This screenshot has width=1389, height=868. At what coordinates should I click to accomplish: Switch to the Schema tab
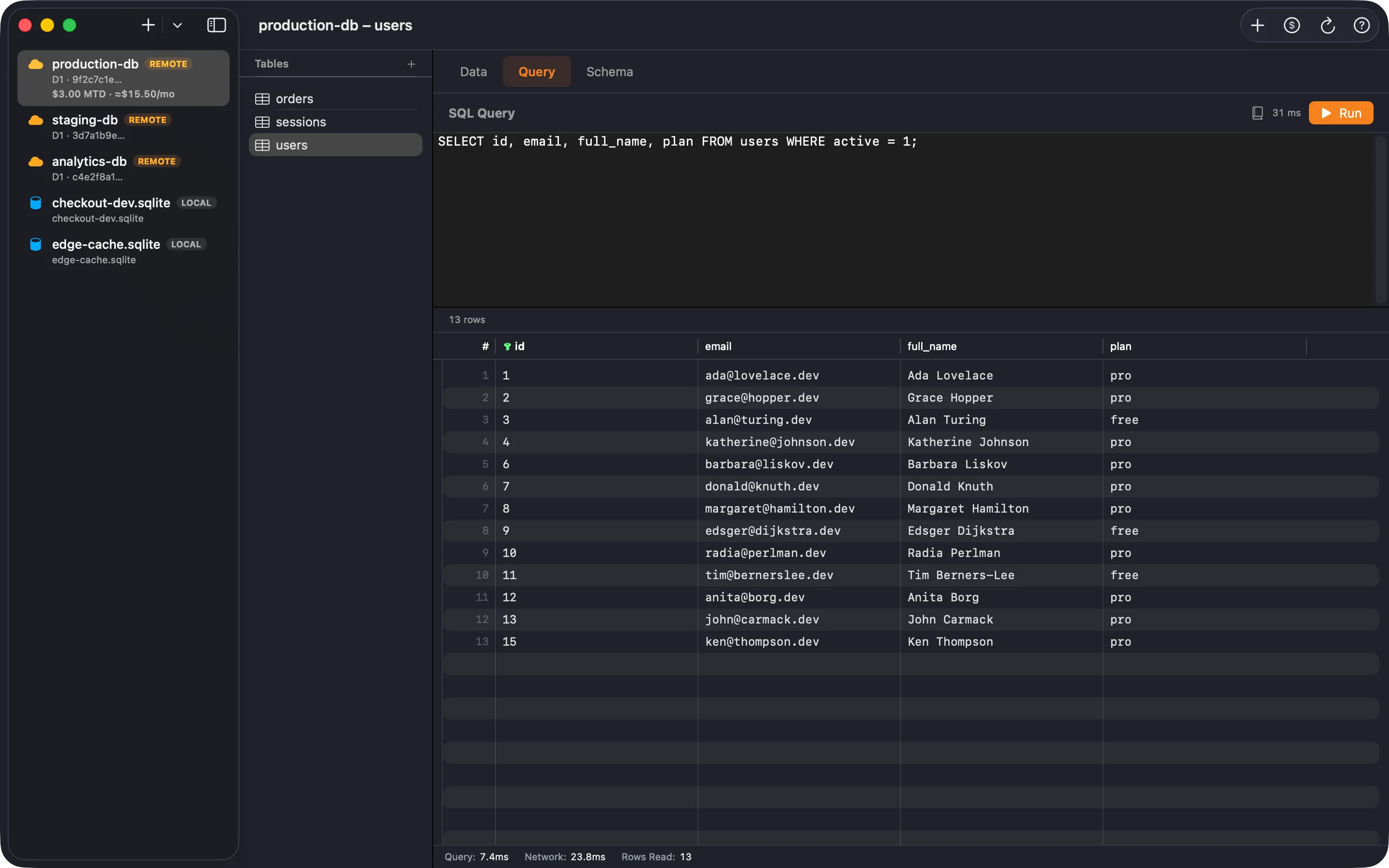pyautogui.click(x=610, y=72)
